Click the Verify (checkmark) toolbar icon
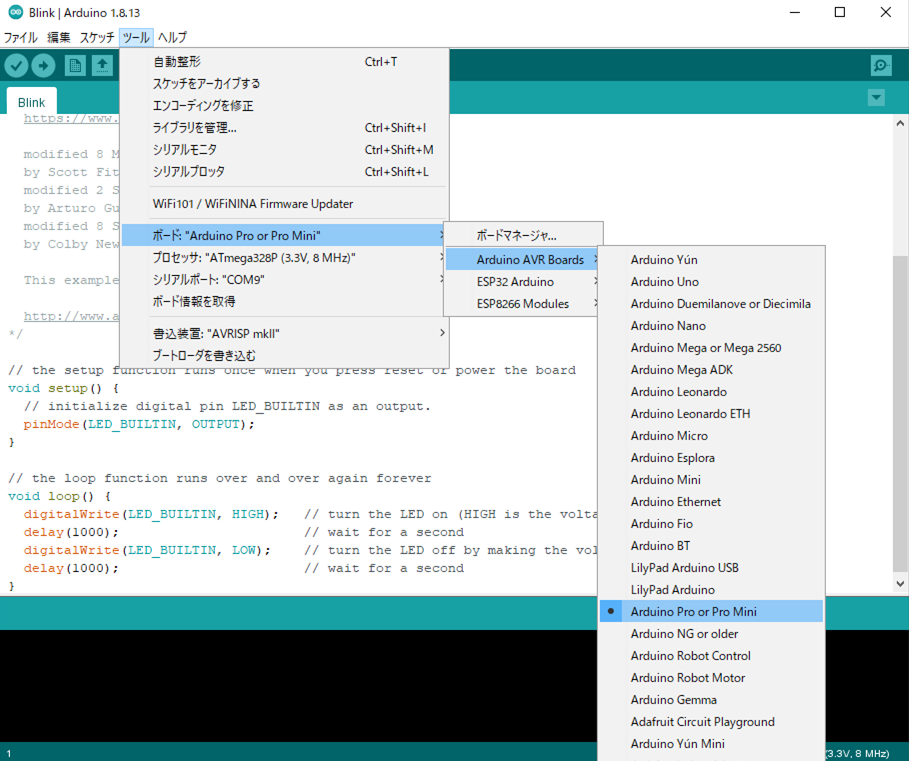 coord(16,65)
